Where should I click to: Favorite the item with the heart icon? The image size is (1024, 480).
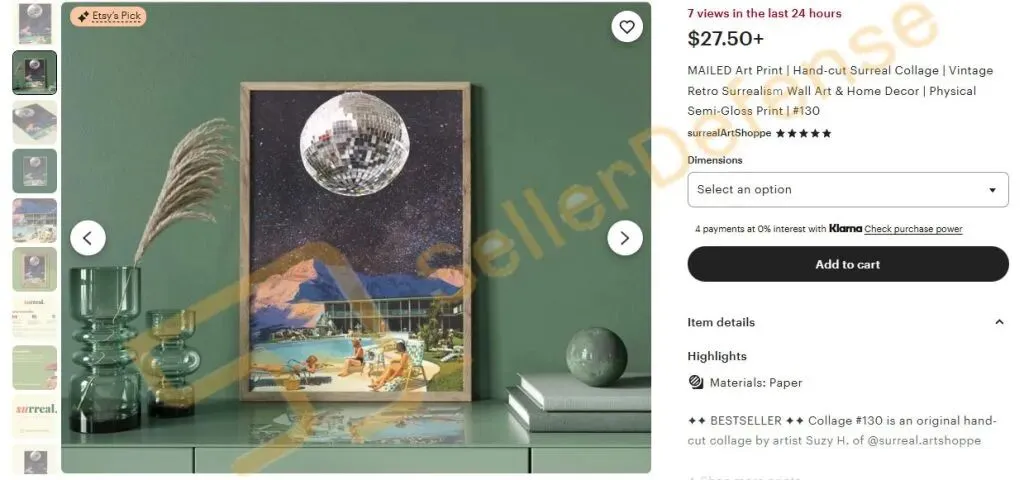(x=627, y=27)
